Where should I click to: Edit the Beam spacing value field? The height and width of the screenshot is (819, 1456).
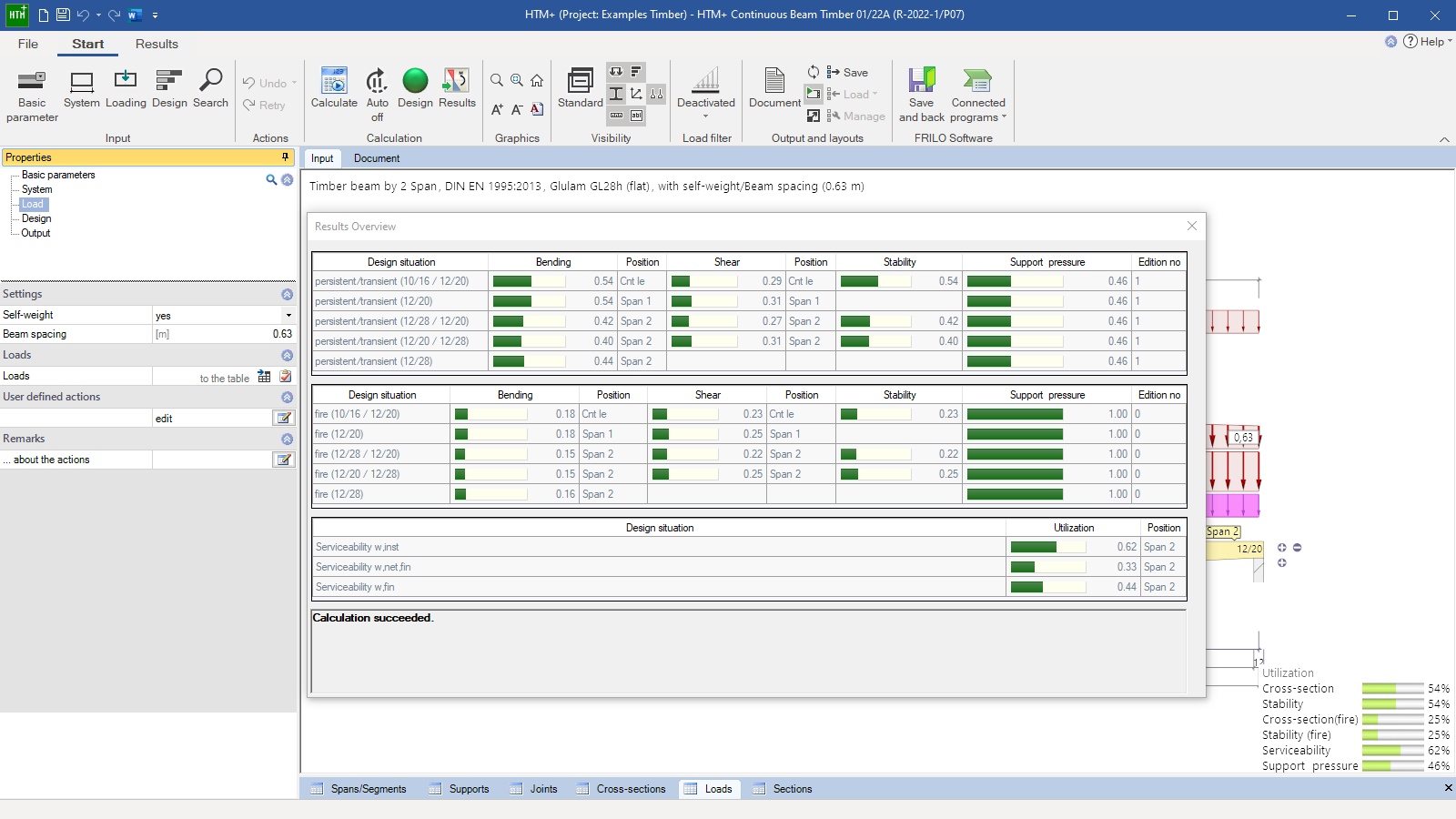(x=223, y=334)
